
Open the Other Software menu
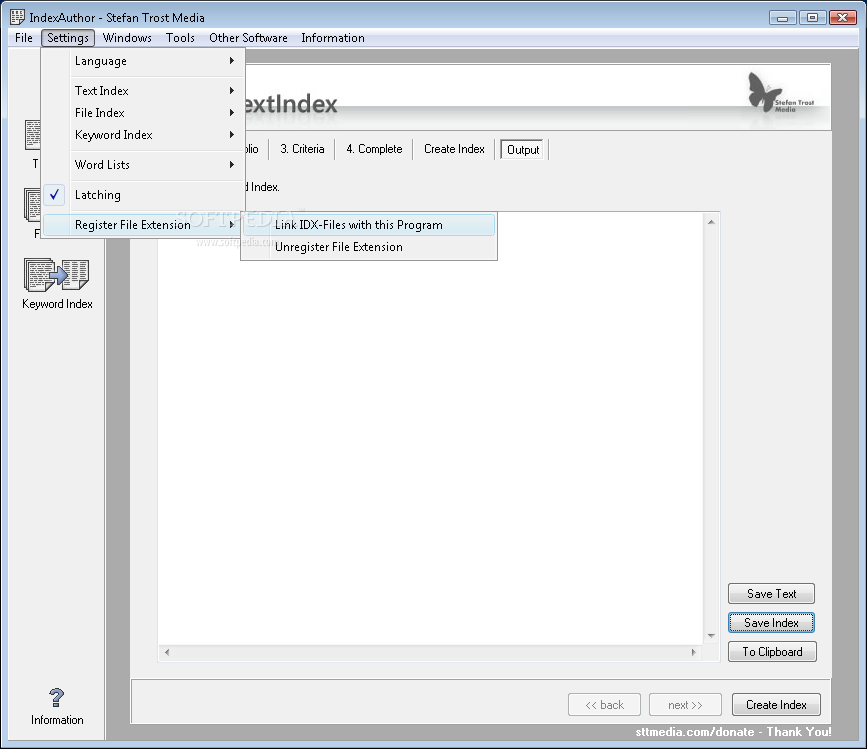248,38
